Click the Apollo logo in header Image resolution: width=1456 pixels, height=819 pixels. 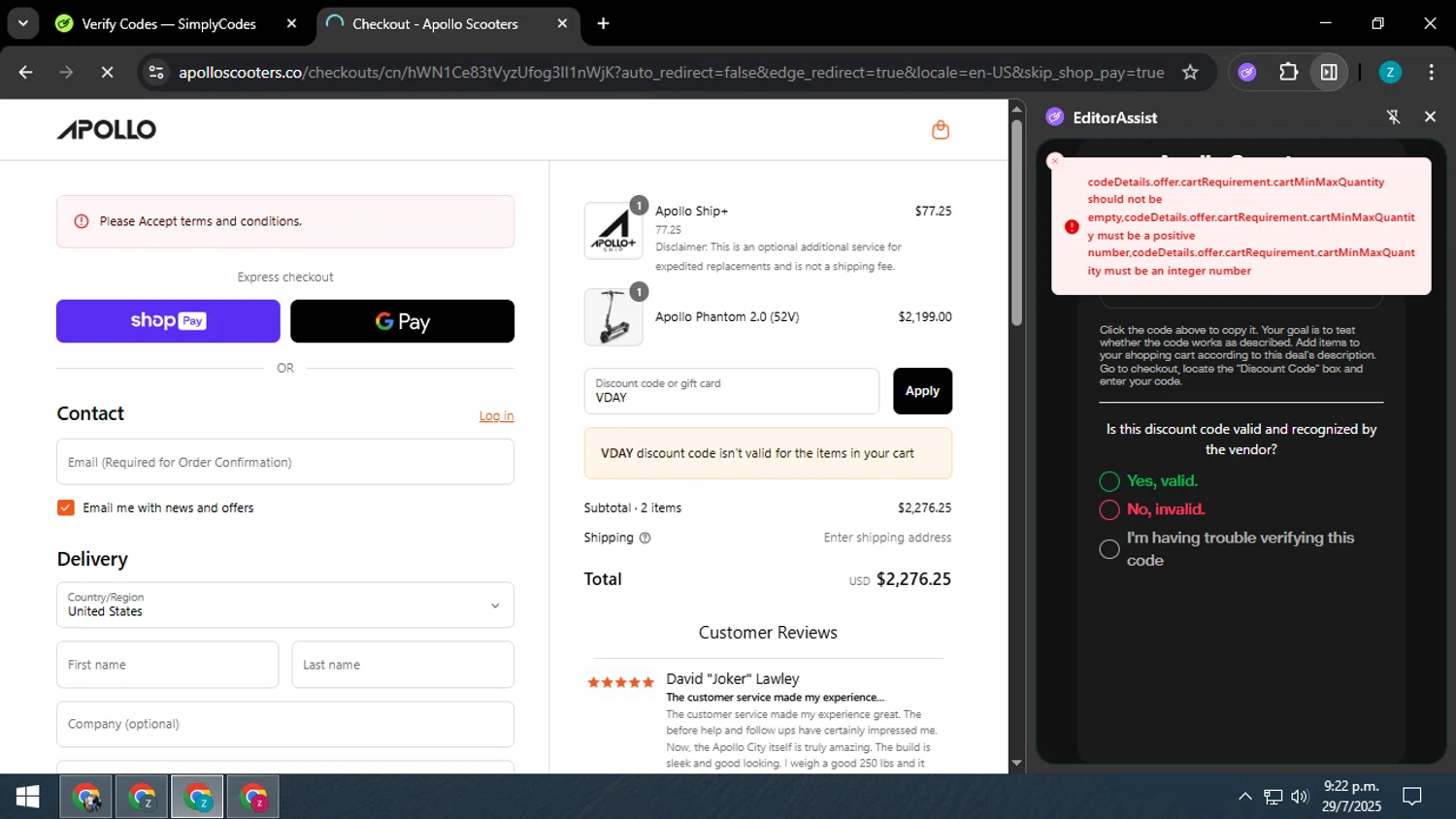coord(107,129)
